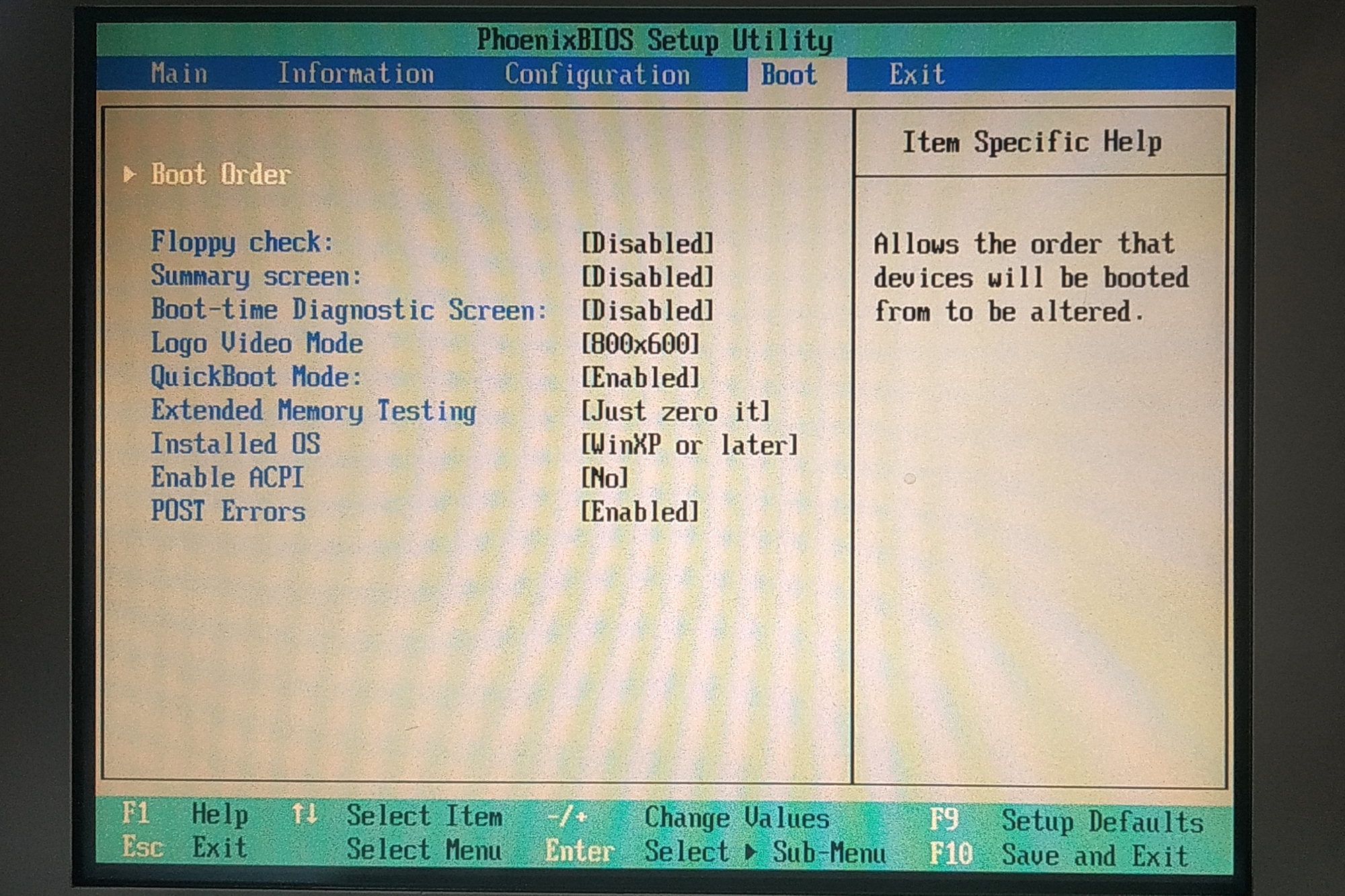Change Extended Memory Testing option
Screen dimensions: 1345x896
click(x=675, y=411)
